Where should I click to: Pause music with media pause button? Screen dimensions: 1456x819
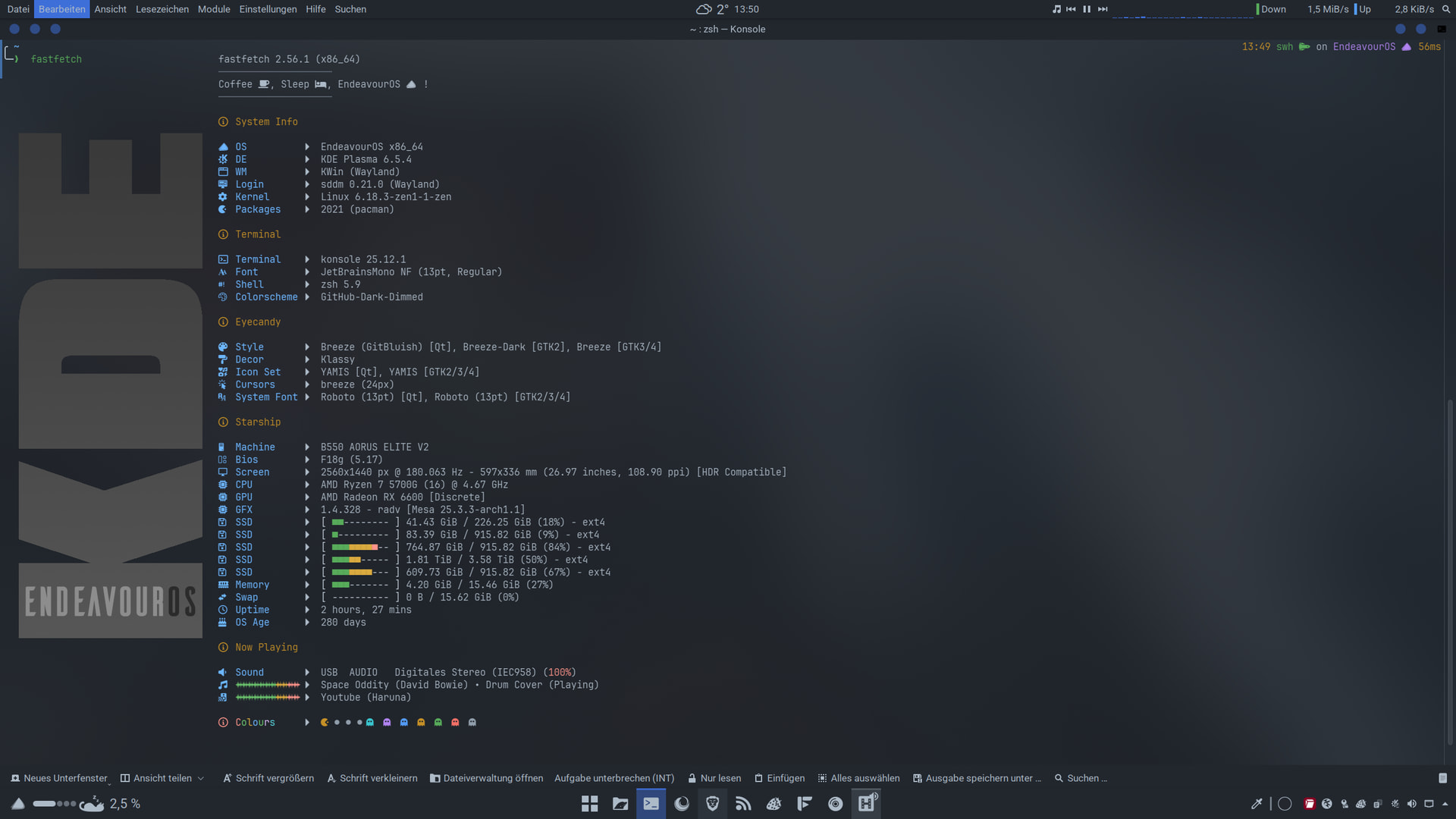1087,9
